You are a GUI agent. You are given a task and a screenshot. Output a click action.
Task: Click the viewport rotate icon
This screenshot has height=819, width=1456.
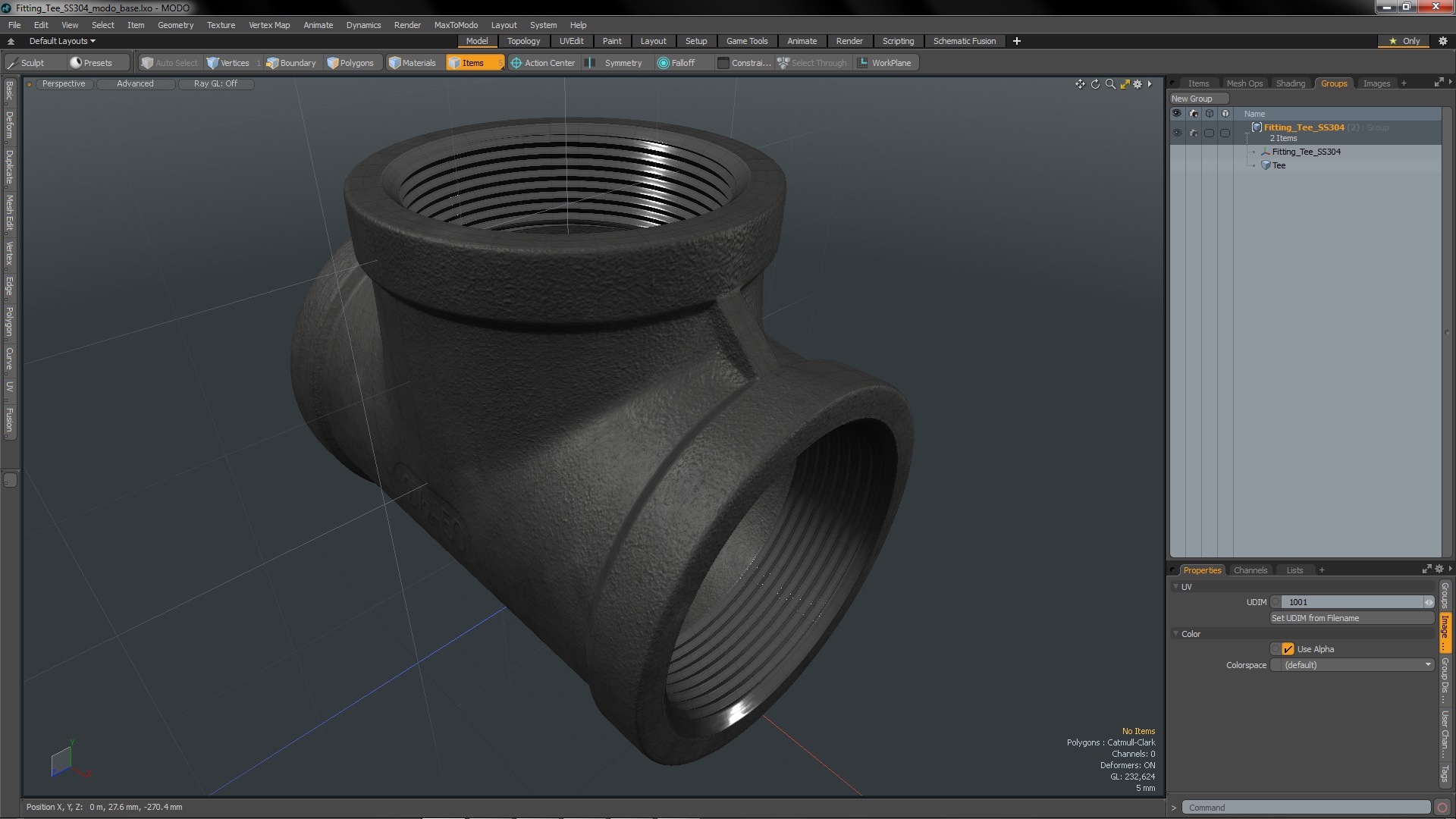(1095, 84)
